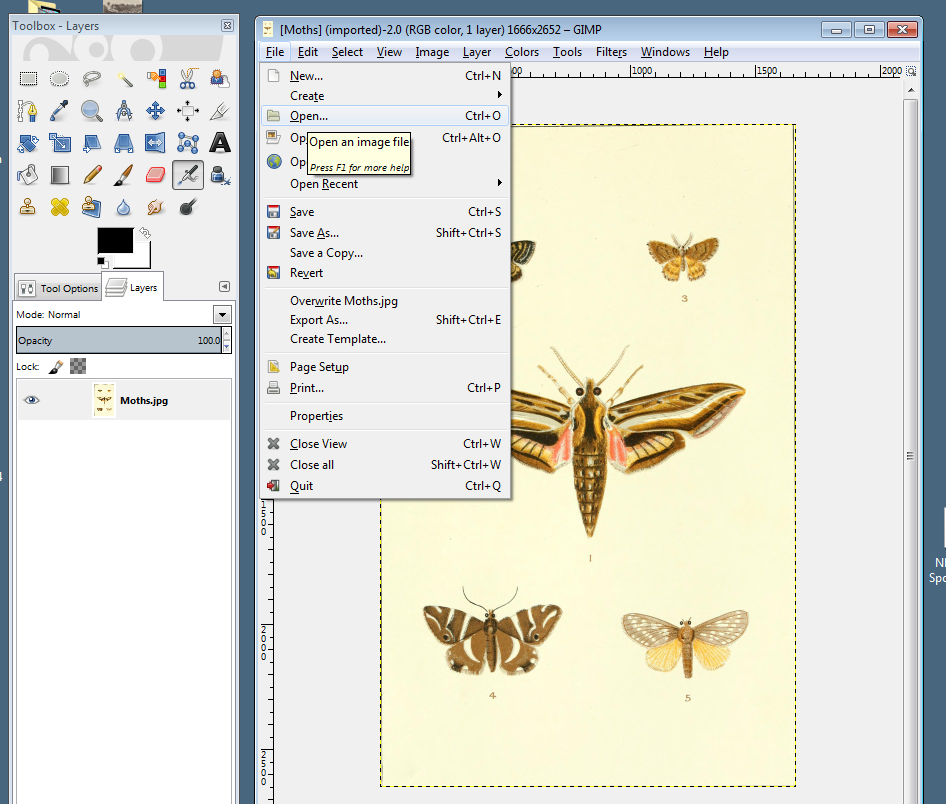Screen dimensions: 946x804
Task: Click the Moths.jpg layer thumbnail
Action: pyautogui.click(x=104, y=400)
